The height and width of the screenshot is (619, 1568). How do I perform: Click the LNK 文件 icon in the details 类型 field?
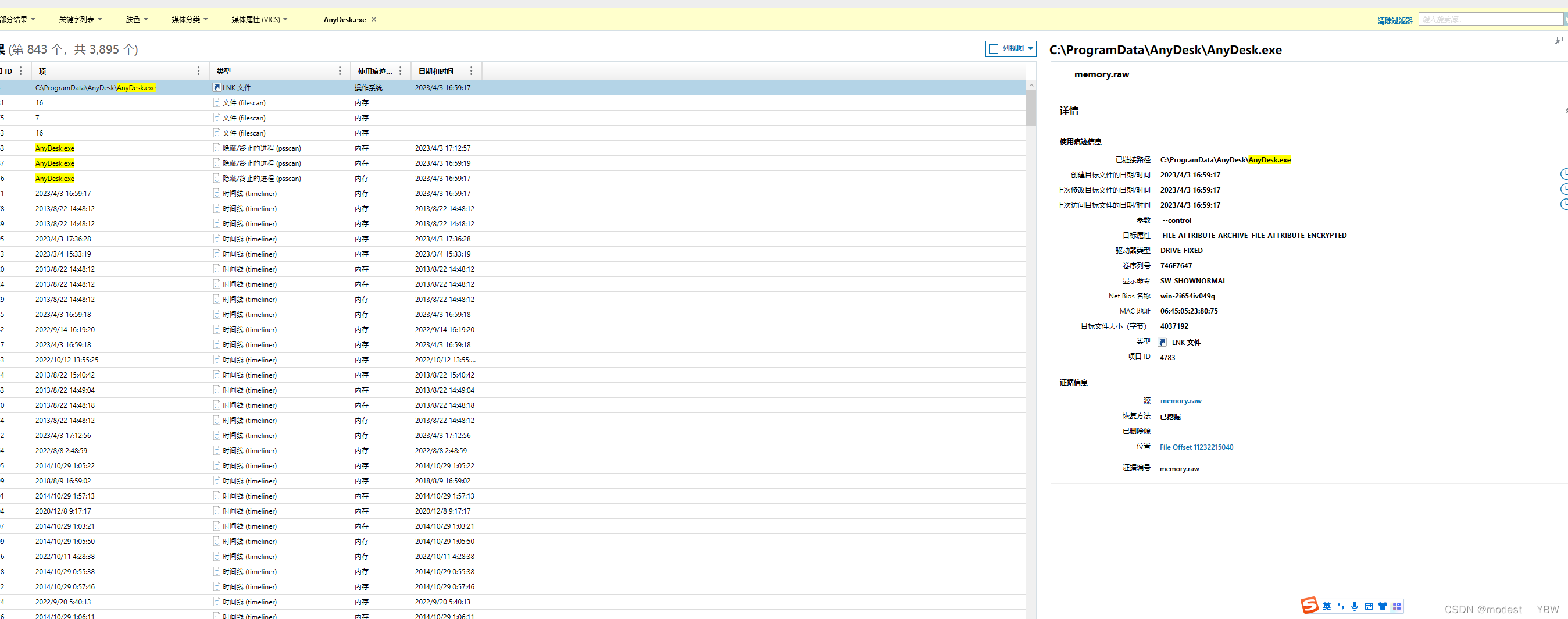(x=1162, y=343)
